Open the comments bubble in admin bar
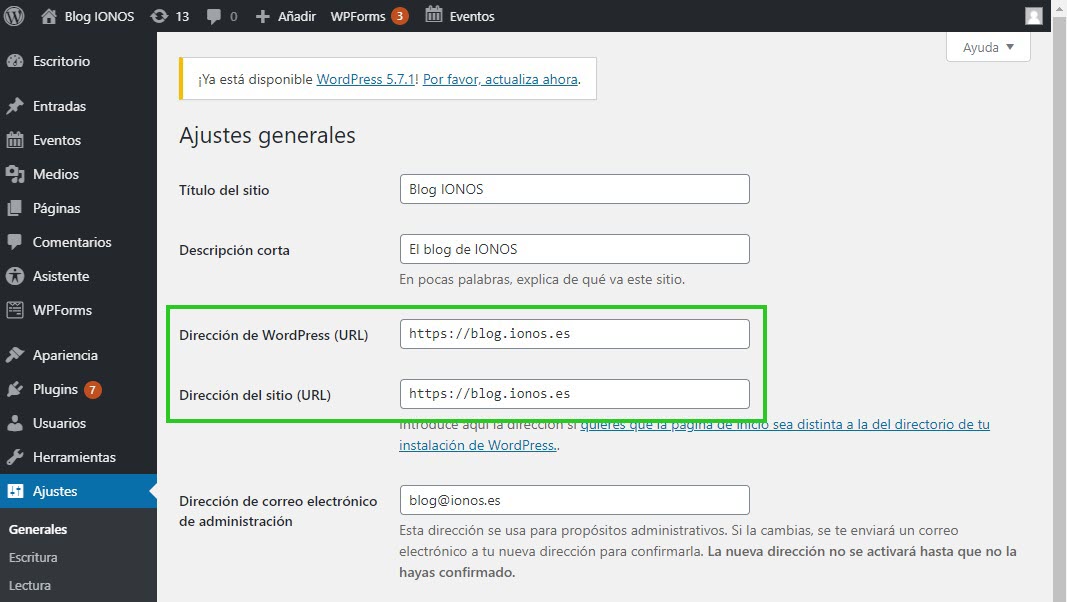Screen dimensions: 1067x602 (214, 16)
